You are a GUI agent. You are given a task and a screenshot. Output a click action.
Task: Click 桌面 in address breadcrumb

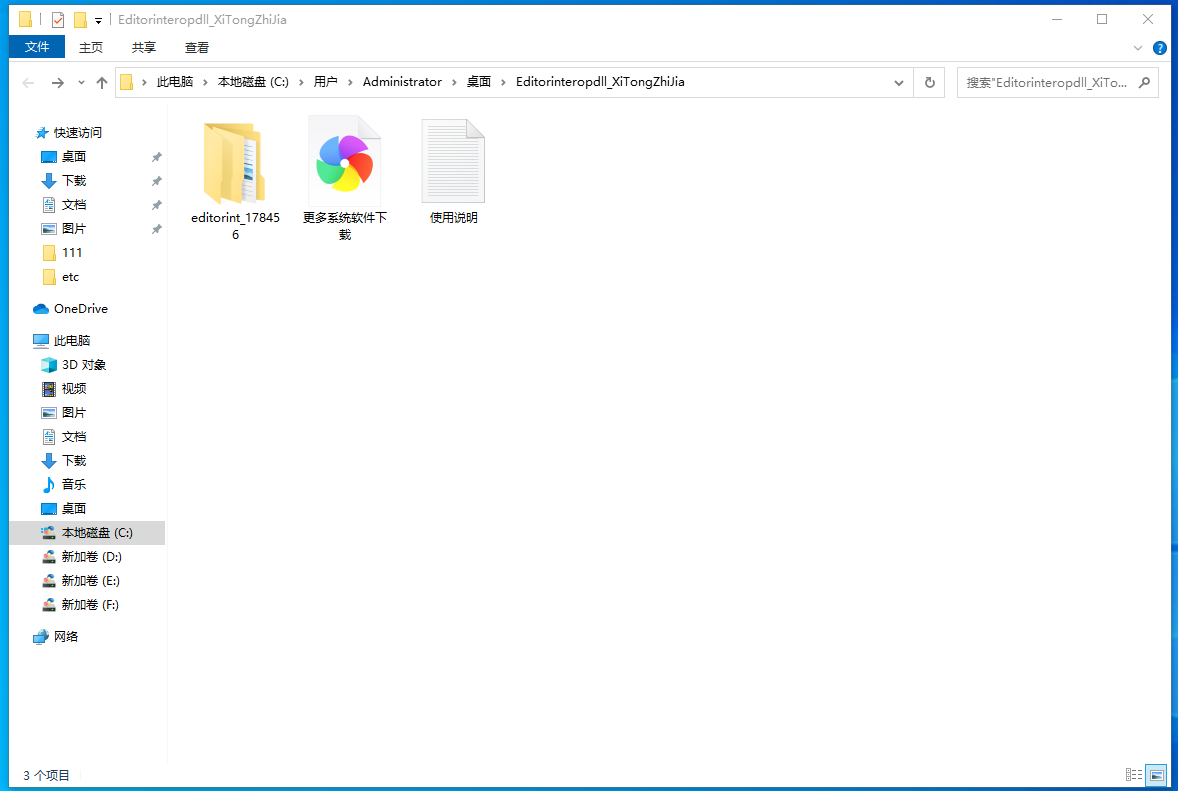pos(479,82)
